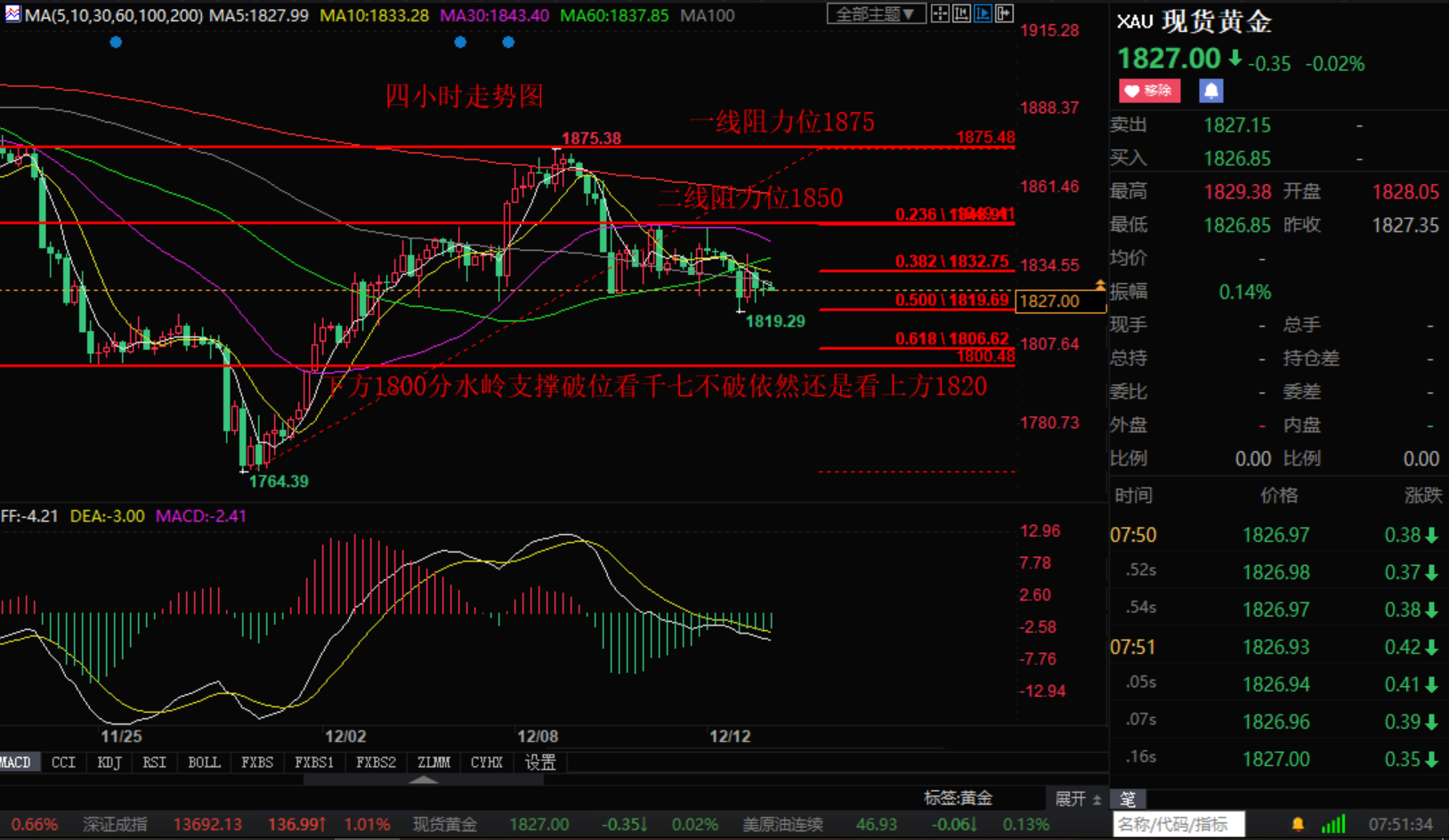The image size is (1449, 840).
Task: Click the MA100 label
Action: coord(708,15)
